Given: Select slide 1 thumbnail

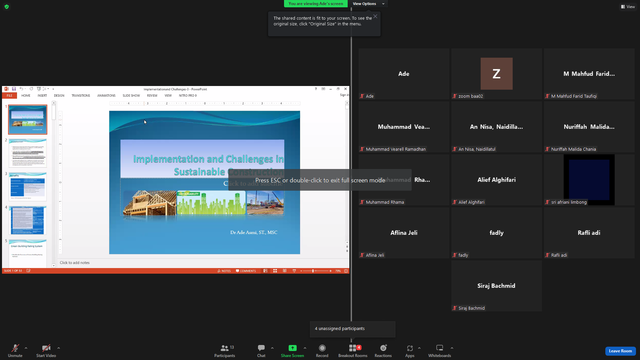Looking at the screenshot, I should click(28, 120).
